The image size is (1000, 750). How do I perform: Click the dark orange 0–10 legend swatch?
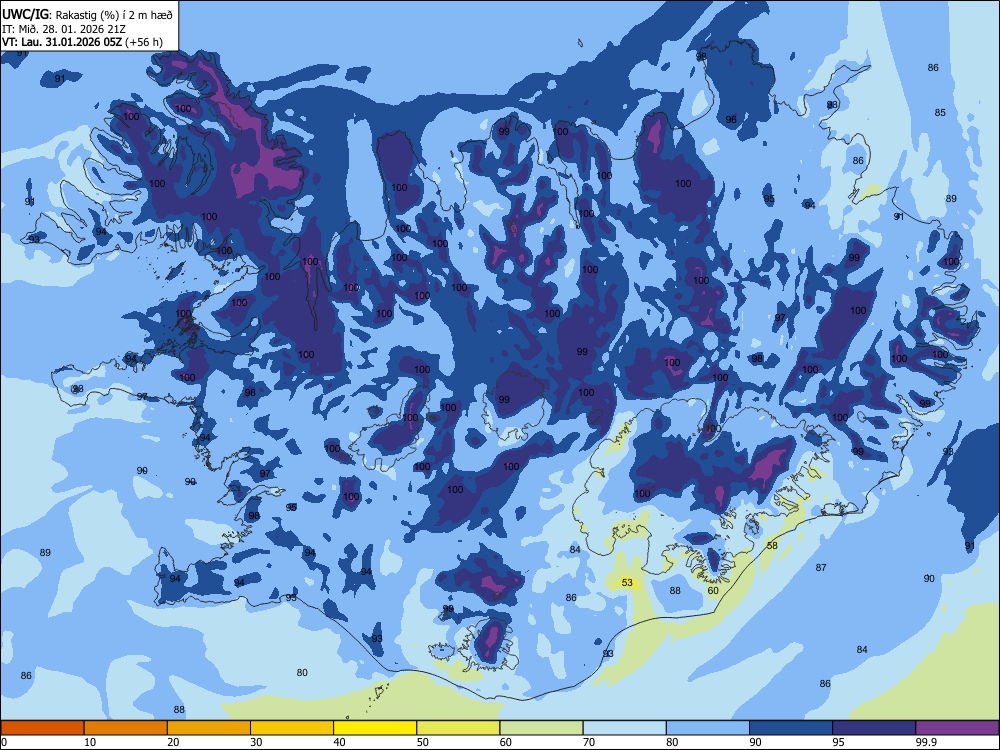(x=42, y=728)
